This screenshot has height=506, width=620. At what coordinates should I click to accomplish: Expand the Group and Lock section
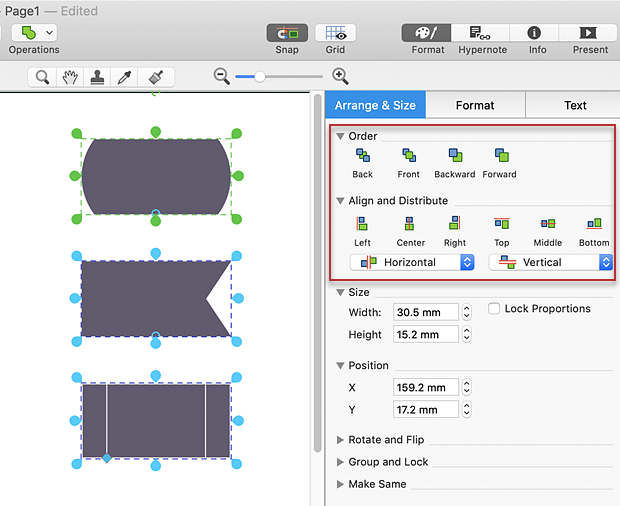click(340, 462)
